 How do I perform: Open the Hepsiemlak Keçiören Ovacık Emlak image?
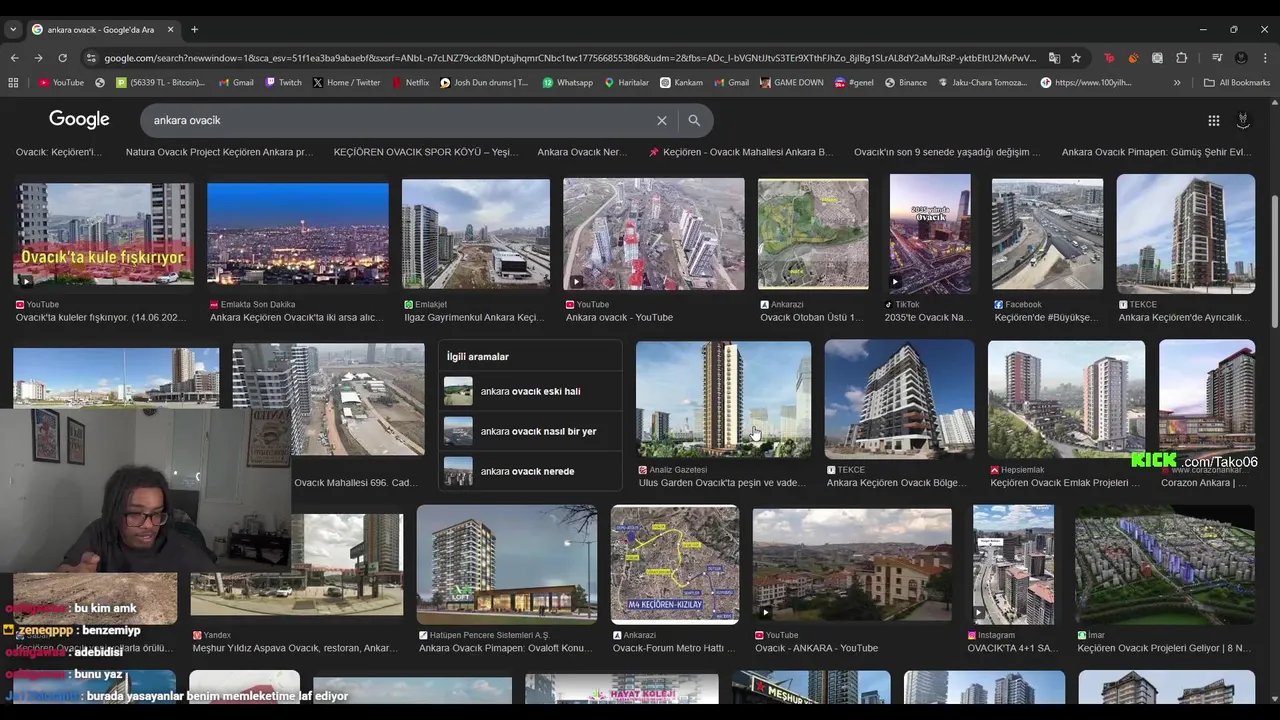coord(1066,400)
